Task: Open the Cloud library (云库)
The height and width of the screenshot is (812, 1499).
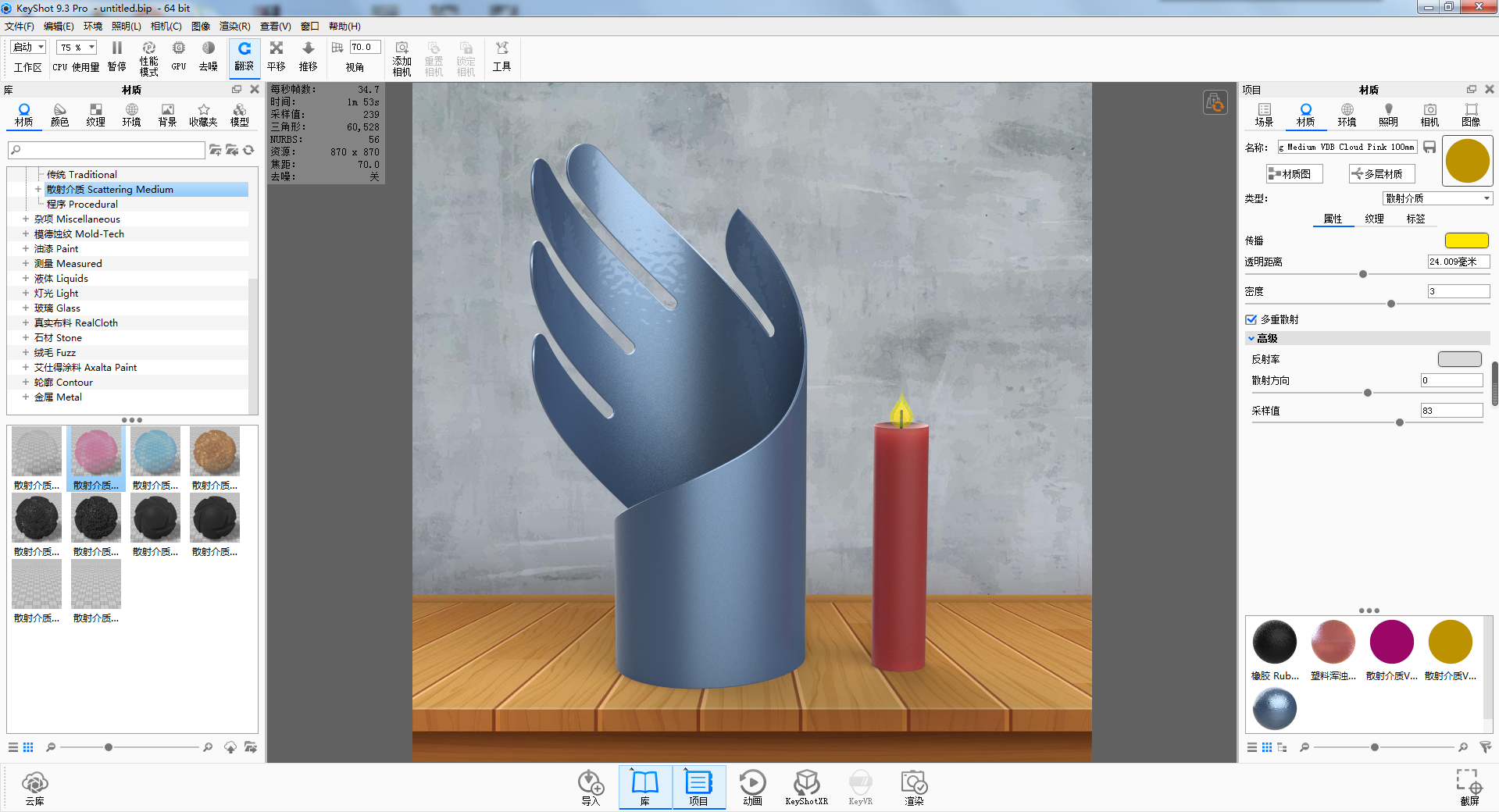Action: pos(35,788)
